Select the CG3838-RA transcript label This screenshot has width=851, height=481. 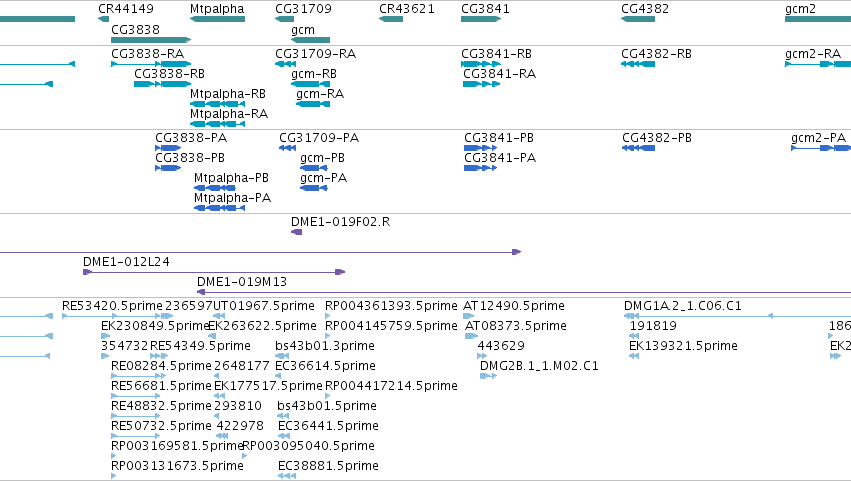148,54
